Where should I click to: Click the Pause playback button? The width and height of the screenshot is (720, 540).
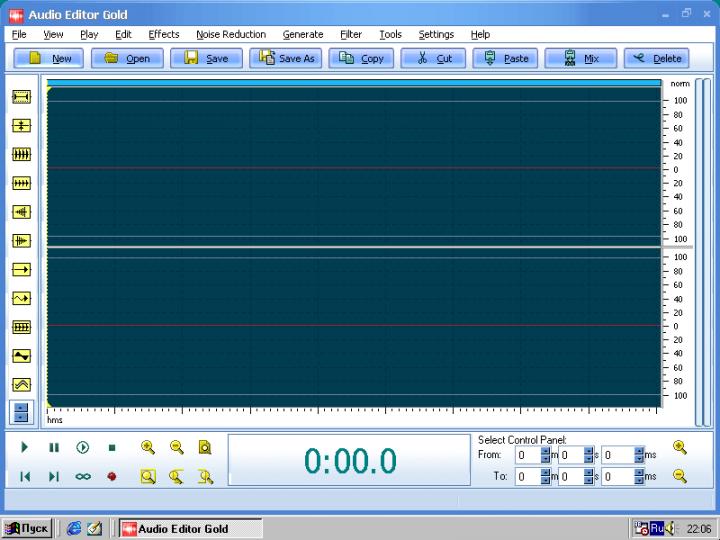pos(54,448)
